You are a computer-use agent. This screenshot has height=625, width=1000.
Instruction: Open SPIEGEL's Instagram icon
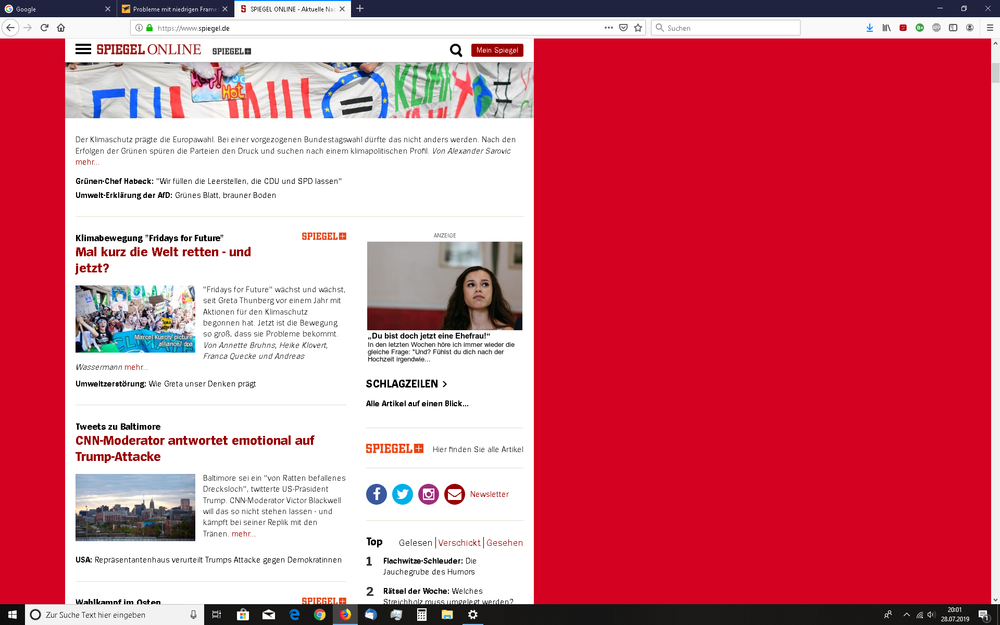pyautogui.click(x=428, y=494)
